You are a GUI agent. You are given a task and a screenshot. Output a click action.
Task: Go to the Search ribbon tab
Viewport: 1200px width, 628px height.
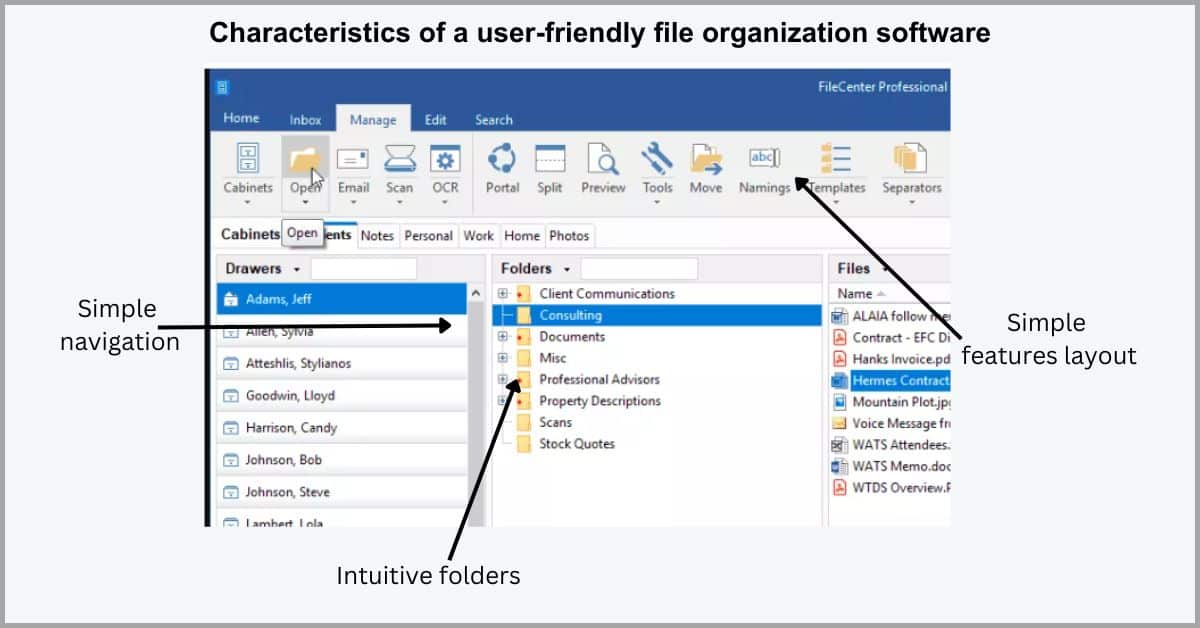494,120
